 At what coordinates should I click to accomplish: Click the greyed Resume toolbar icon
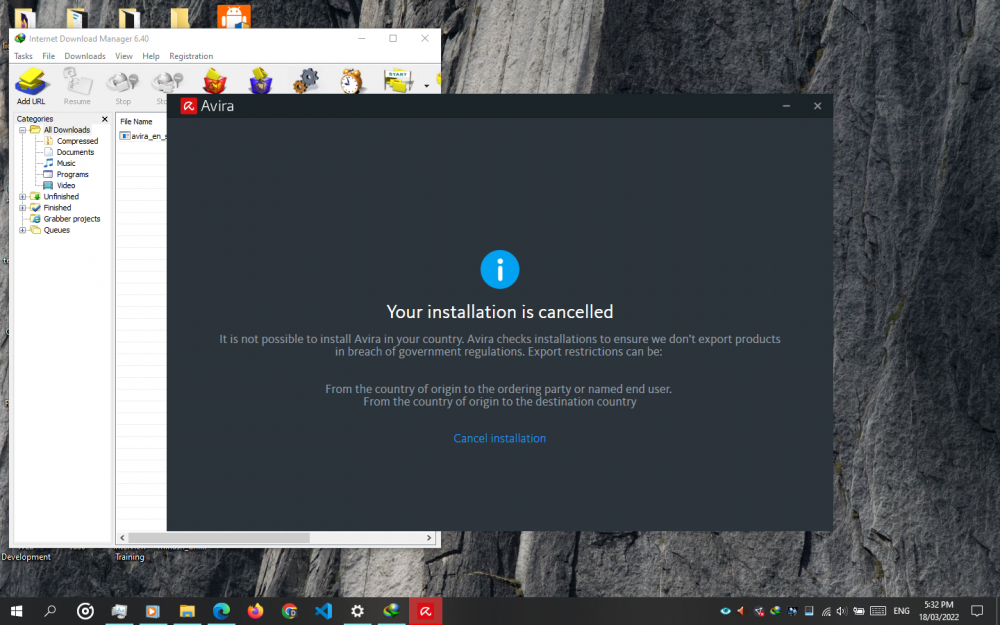coord(77,86)
